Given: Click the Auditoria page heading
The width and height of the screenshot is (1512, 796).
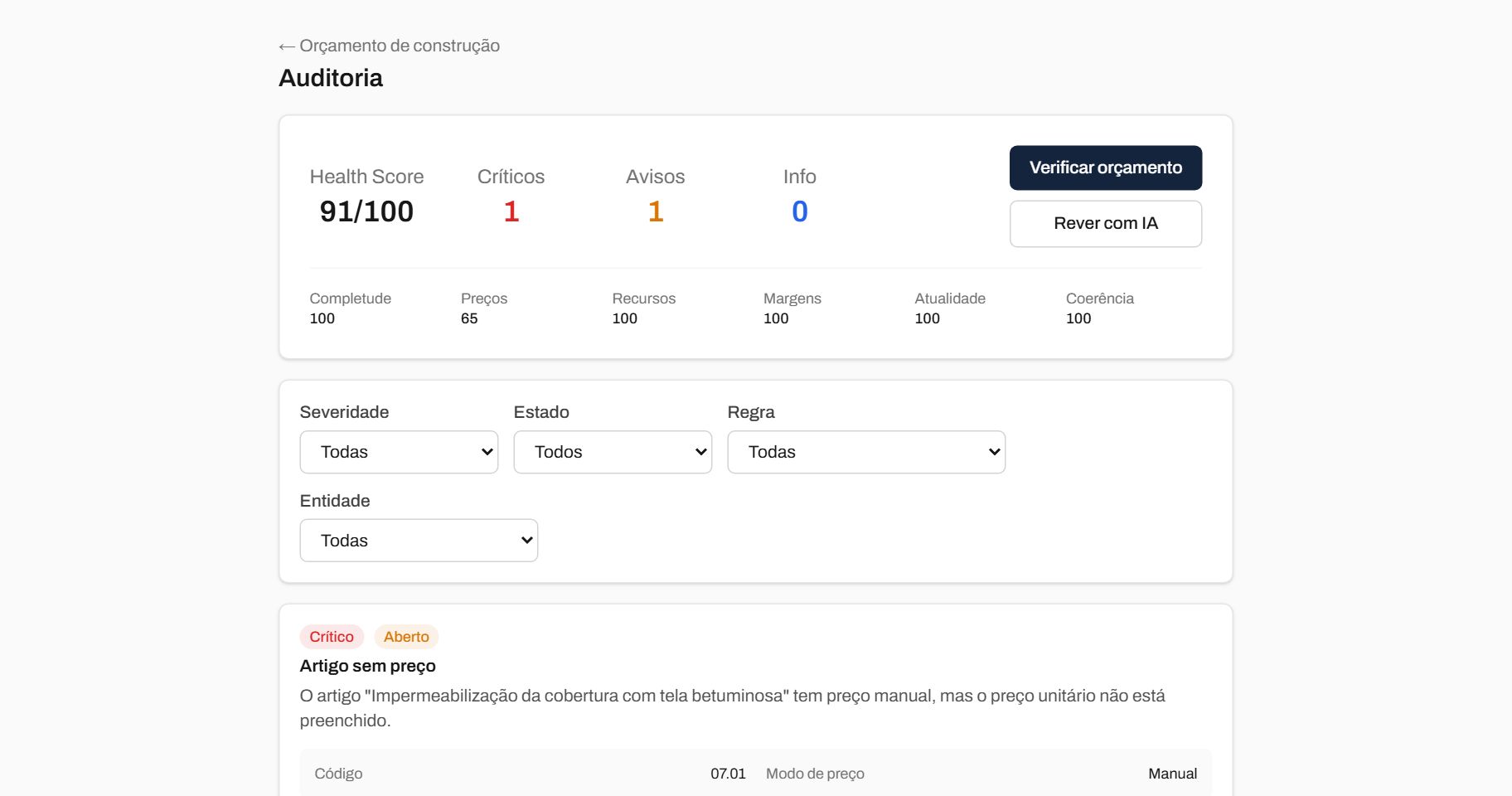Looking at the screenshot, I should point(331,78).
